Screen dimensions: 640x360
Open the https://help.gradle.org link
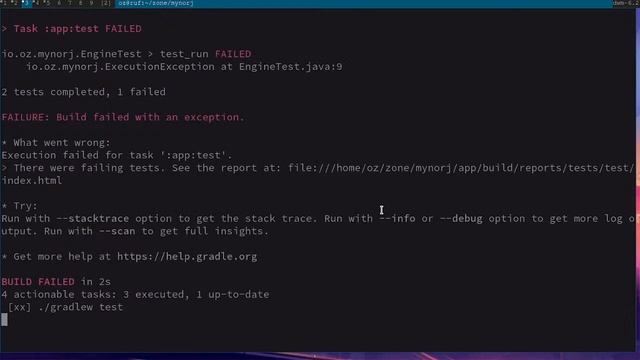coord(187,257)
